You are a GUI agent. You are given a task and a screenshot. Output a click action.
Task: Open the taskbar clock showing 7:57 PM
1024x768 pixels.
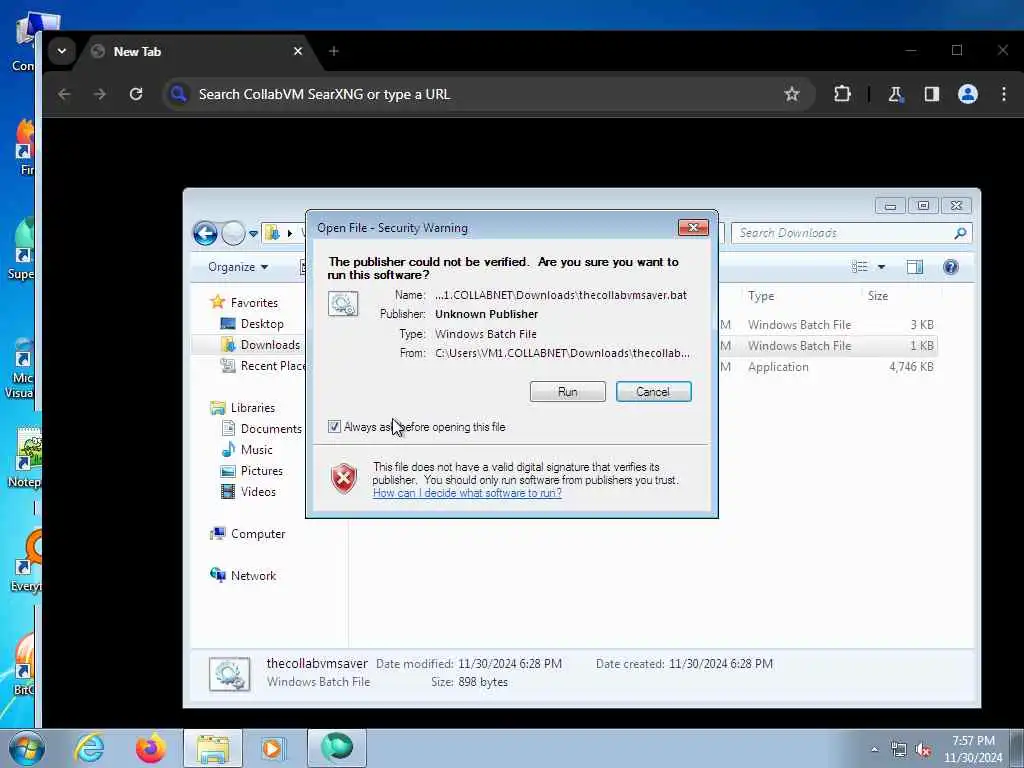pyautogui.click(x=973, y=749)
